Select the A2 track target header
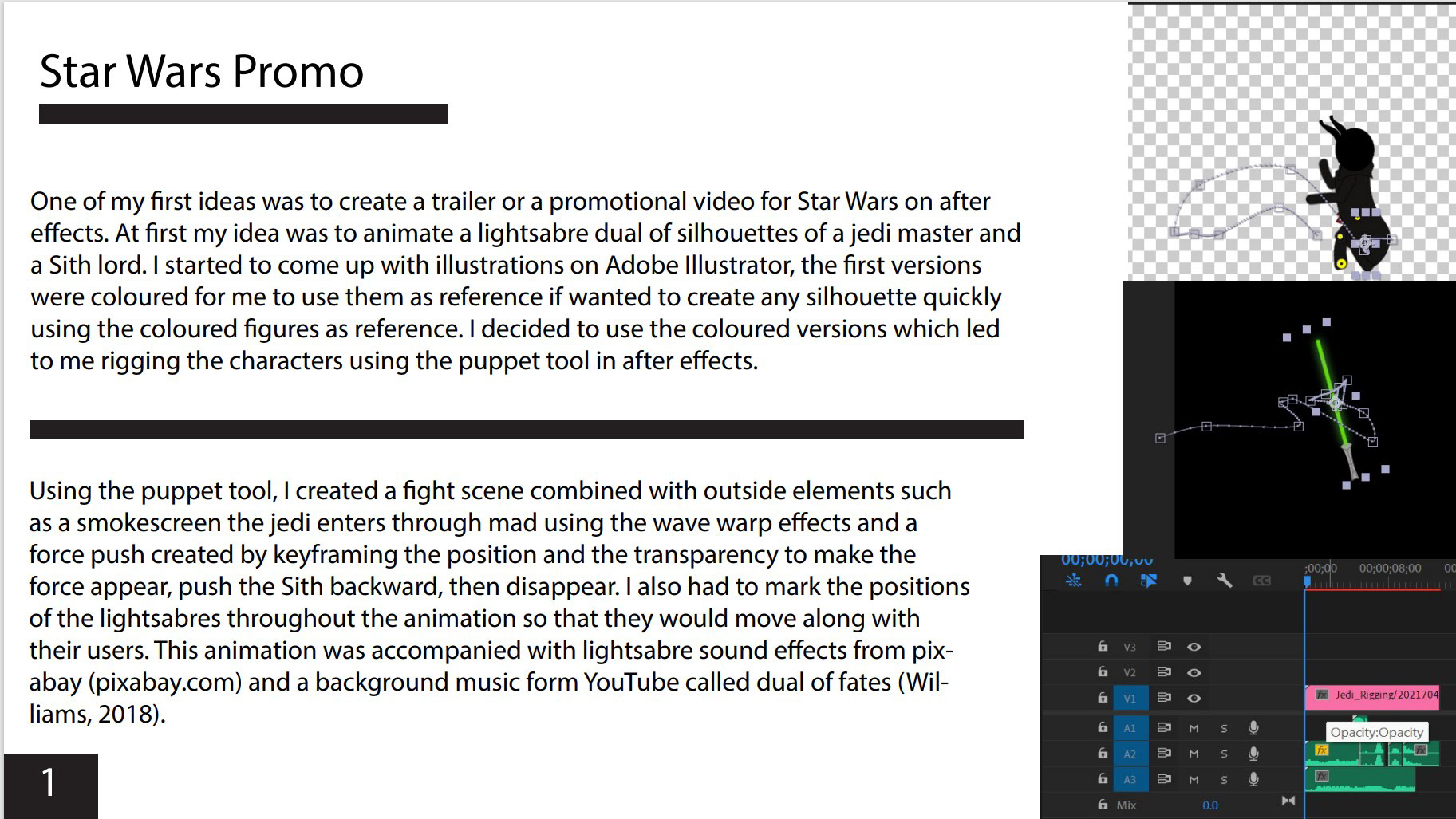 click(x=1130, y=754)
